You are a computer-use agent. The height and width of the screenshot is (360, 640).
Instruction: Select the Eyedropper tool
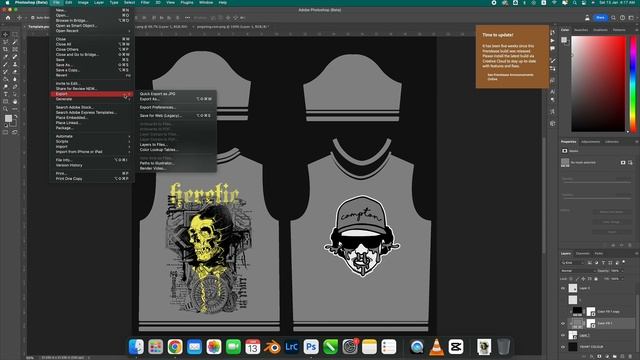[x=5, y=57]
